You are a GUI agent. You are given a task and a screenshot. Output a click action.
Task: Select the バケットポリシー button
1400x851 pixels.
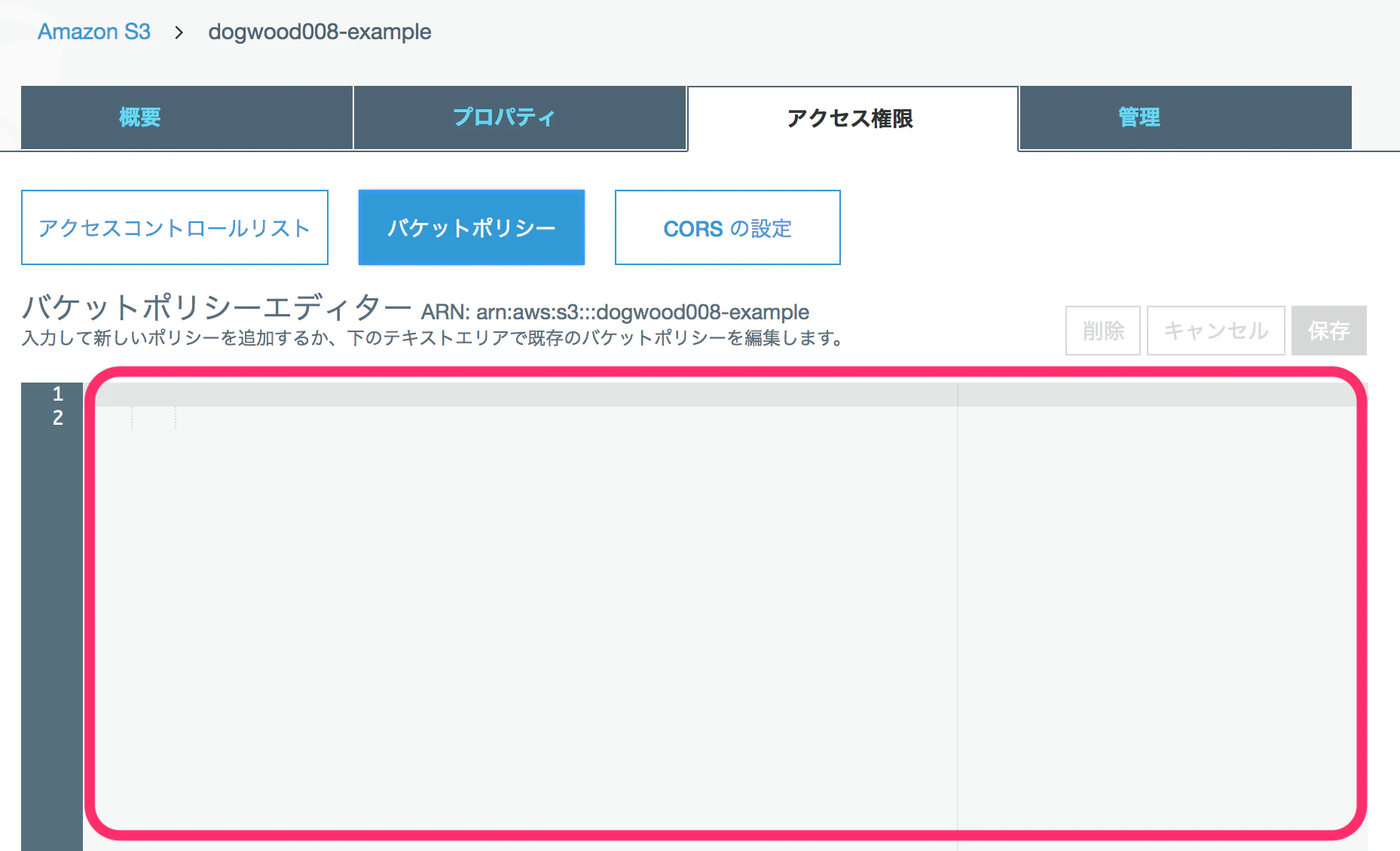point(472,227)
